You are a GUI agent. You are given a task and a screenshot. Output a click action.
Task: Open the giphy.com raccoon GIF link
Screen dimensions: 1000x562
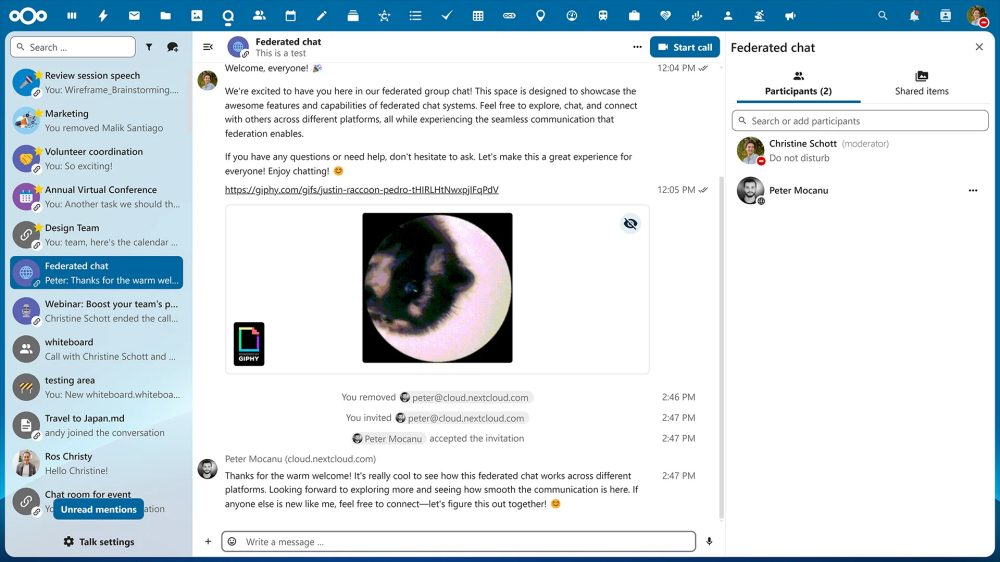coord(361,189)
